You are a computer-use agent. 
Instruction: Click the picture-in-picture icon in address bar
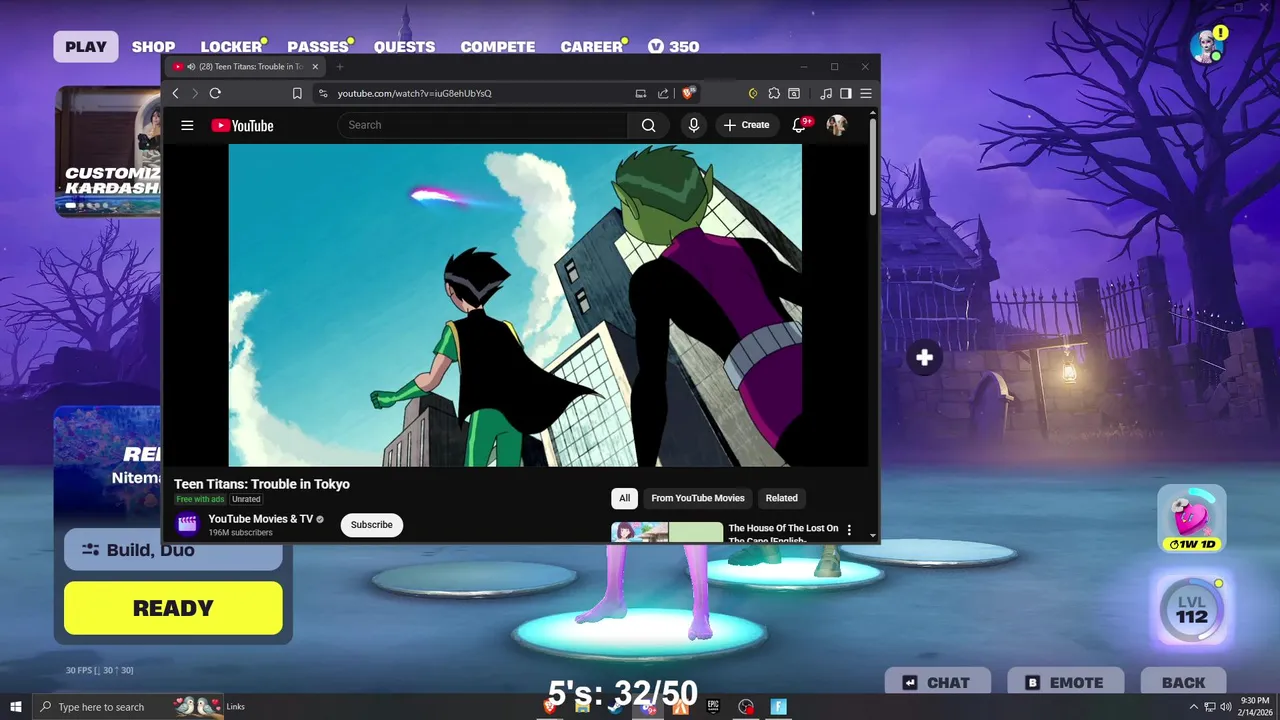point(641,93)
